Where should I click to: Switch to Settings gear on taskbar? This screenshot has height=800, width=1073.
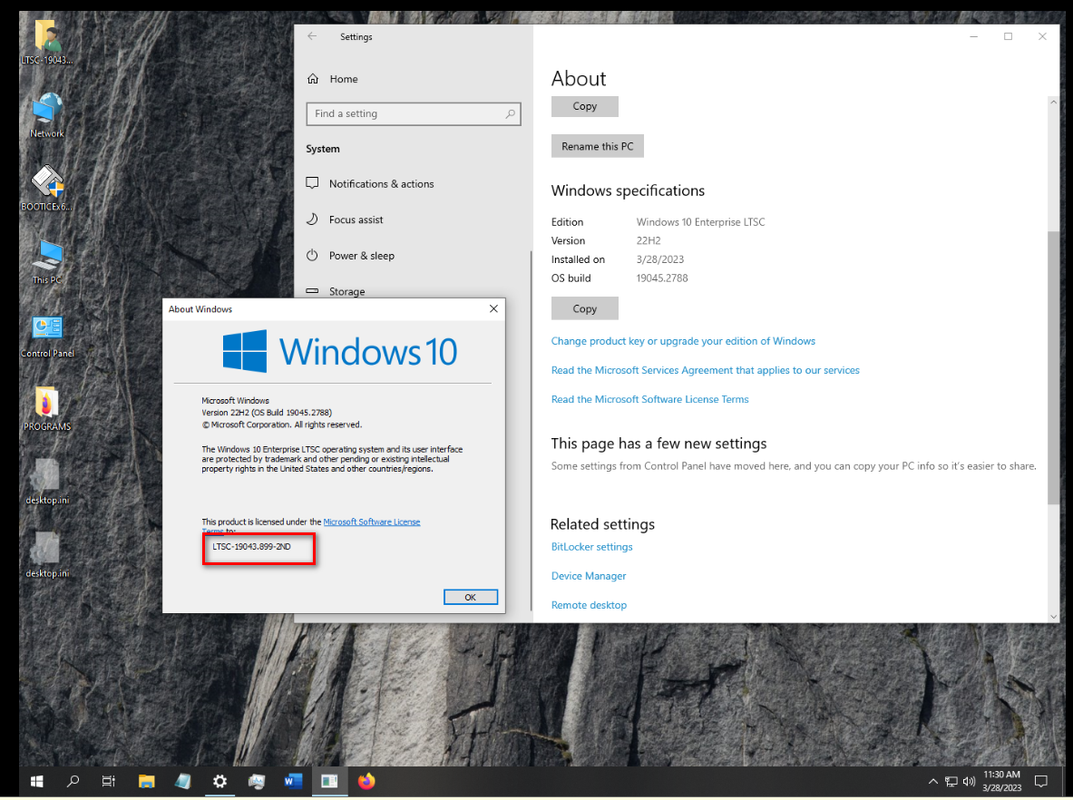point(220,781)
